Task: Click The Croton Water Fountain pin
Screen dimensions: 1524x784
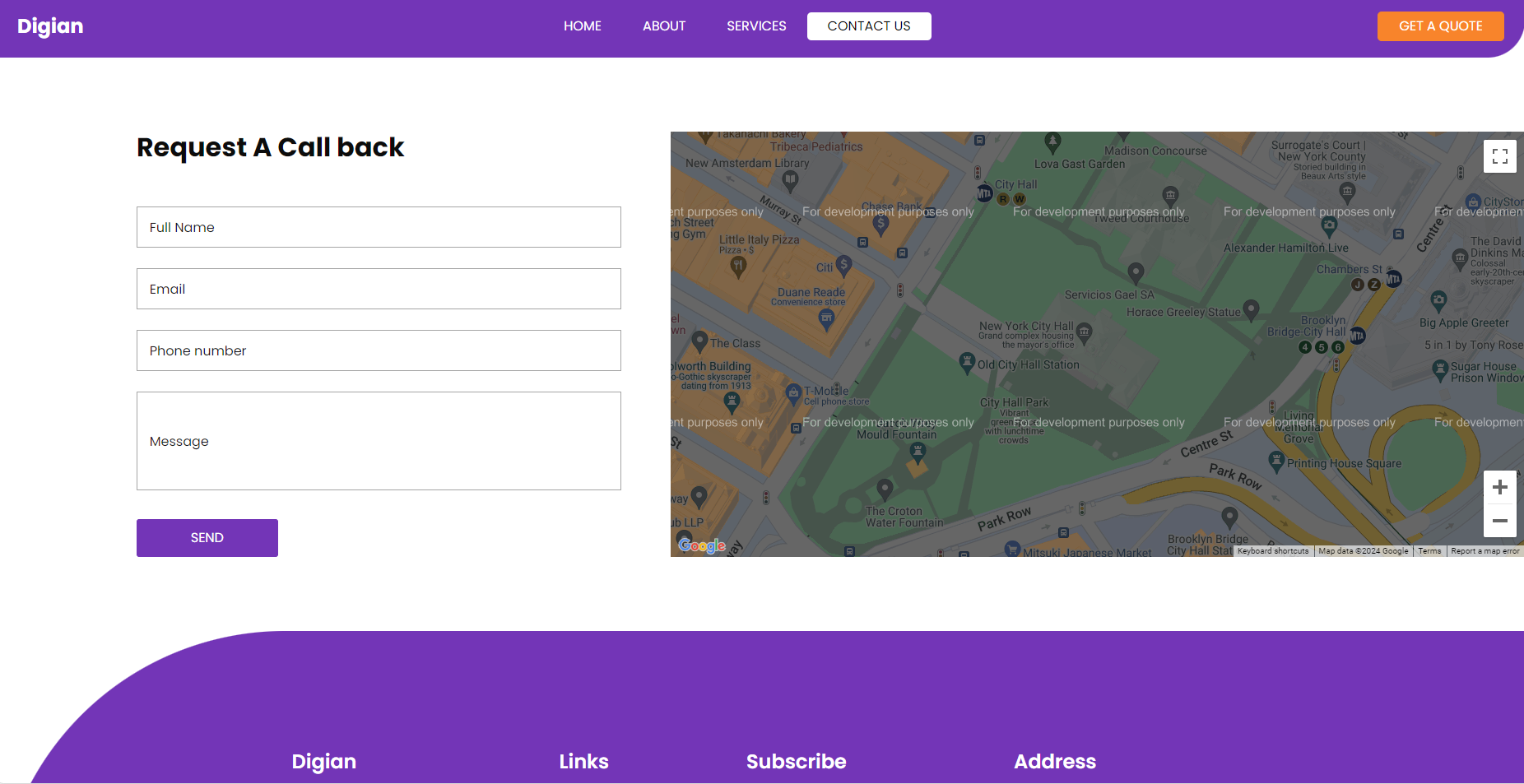Action: pyautogui.click(x=885, y=489)
